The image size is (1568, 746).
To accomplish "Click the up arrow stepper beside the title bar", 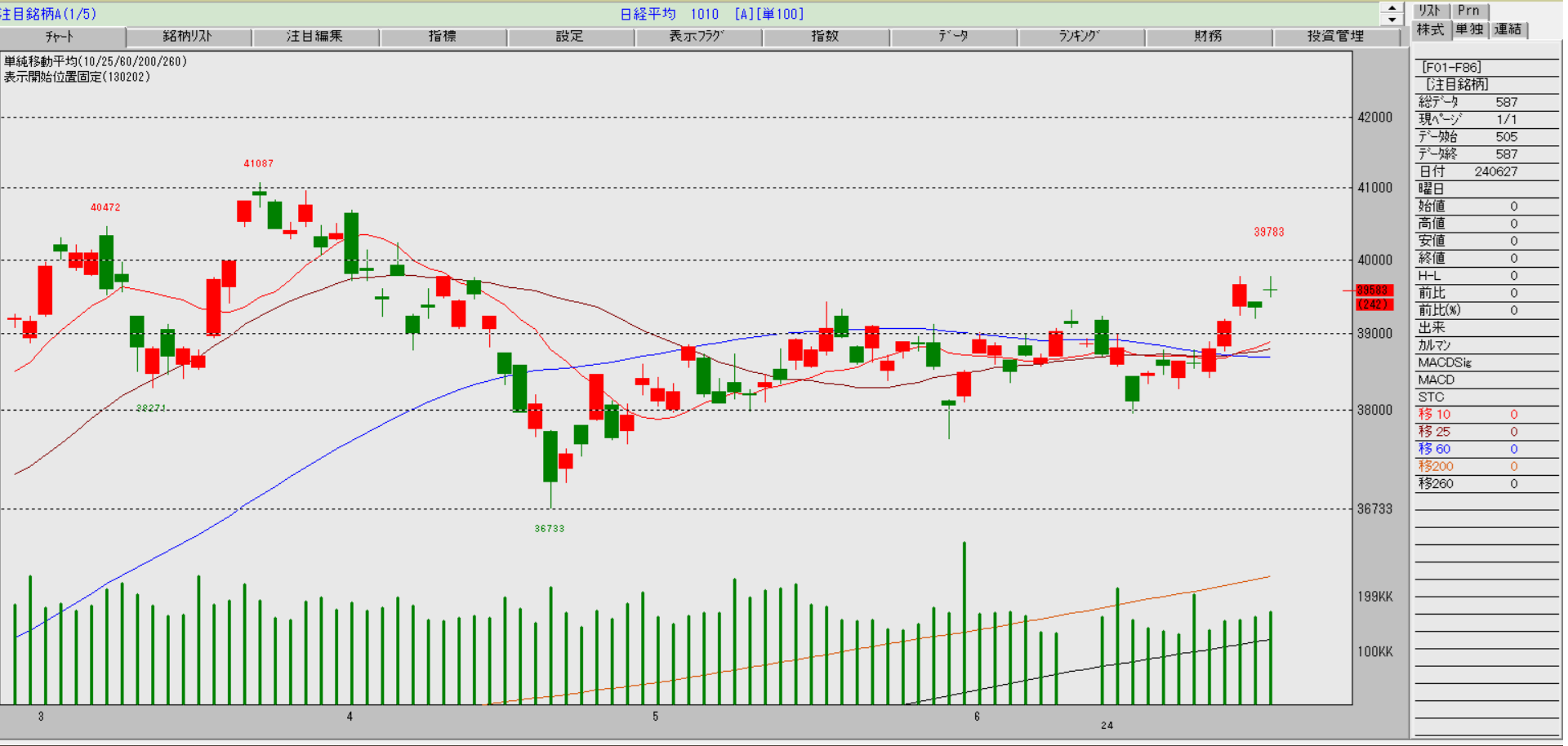I will point(1392,8).
